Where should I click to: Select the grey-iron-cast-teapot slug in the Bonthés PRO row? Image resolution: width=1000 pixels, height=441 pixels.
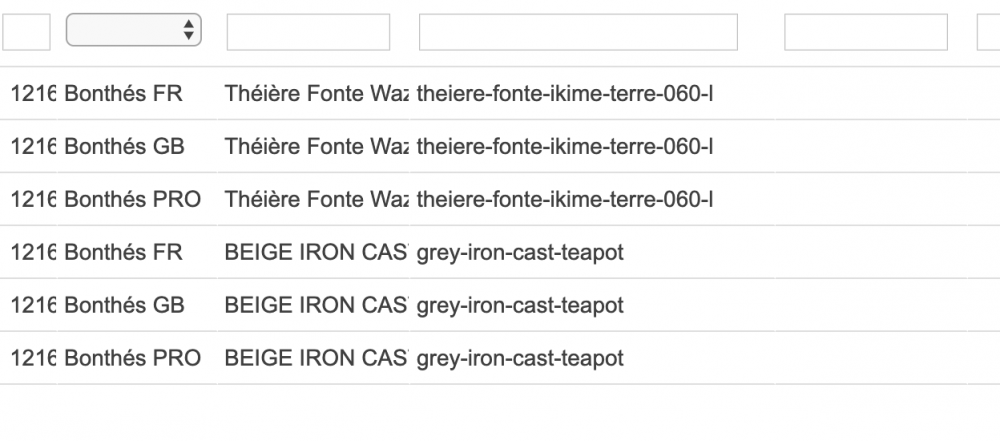point(520,358)
